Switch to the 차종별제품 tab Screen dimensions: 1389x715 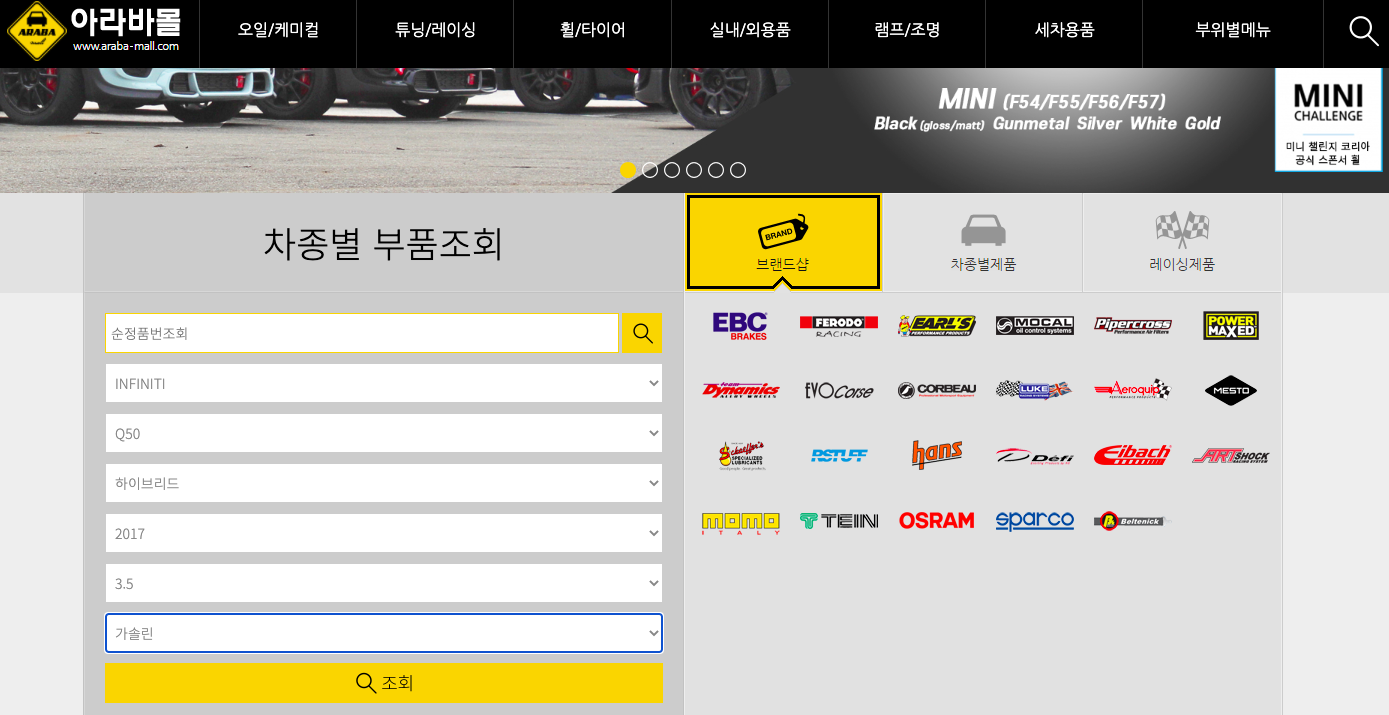click(983, 242)
